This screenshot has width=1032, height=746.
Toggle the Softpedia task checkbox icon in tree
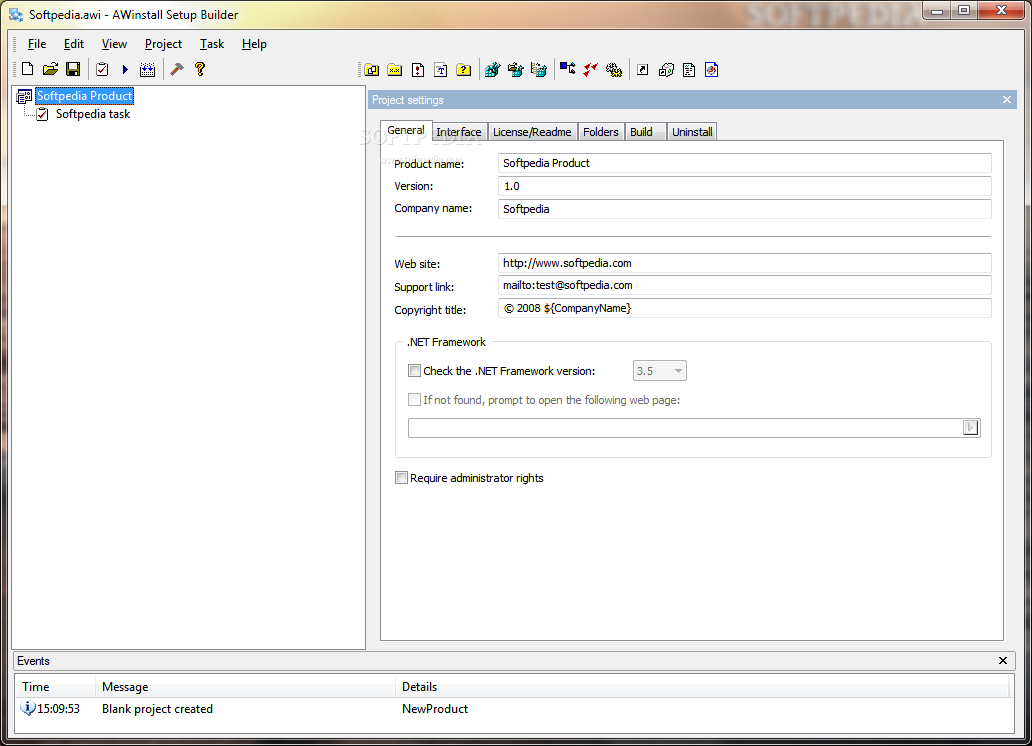(42, 114)
